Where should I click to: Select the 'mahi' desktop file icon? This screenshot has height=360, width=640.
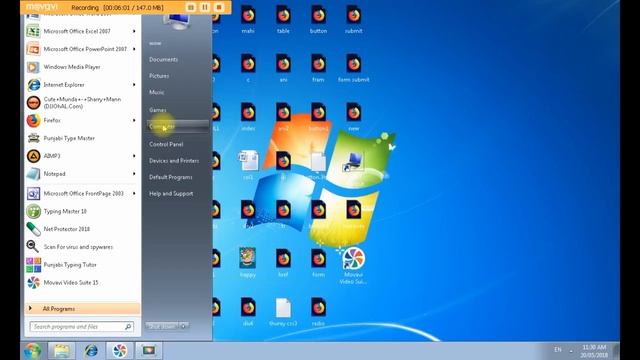(x=248, y=20)
